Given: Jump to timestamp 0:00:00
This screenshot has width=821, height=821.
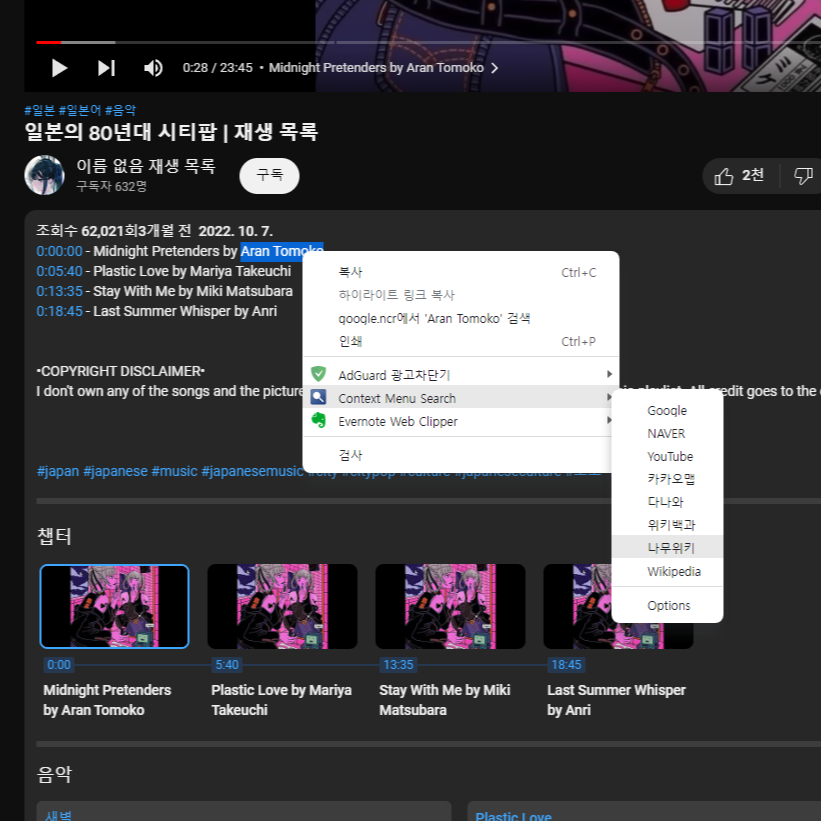Looking at the screenshot, I should coord(59,251).
